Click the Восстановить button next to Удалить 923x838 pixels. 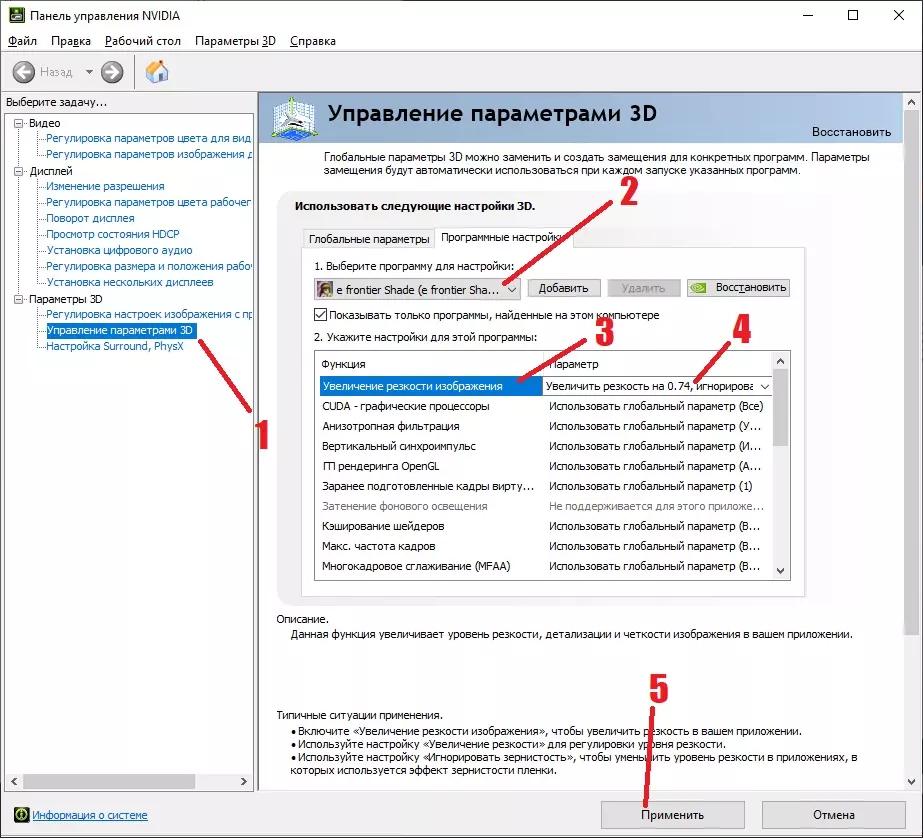coord(738,288)
